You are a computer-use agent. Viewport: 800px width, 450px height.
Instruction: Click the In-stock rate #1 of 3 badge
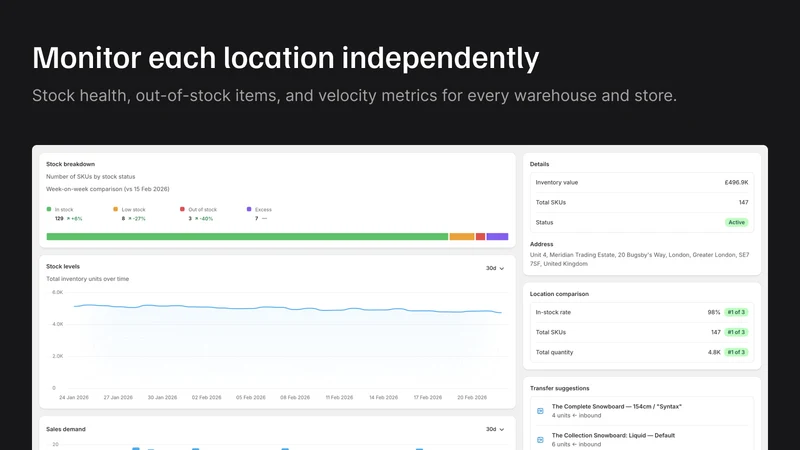tap(736, 312)
